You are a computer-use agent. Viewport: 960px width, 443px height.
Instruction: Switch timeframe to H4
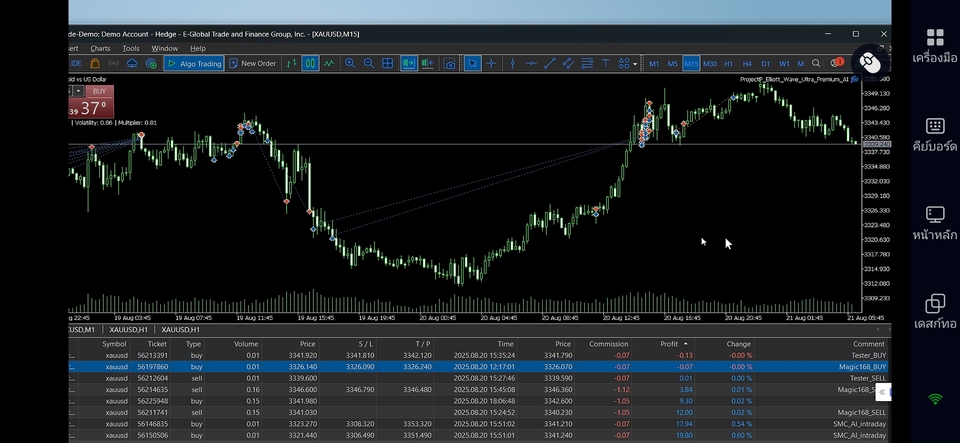(747, 63)
